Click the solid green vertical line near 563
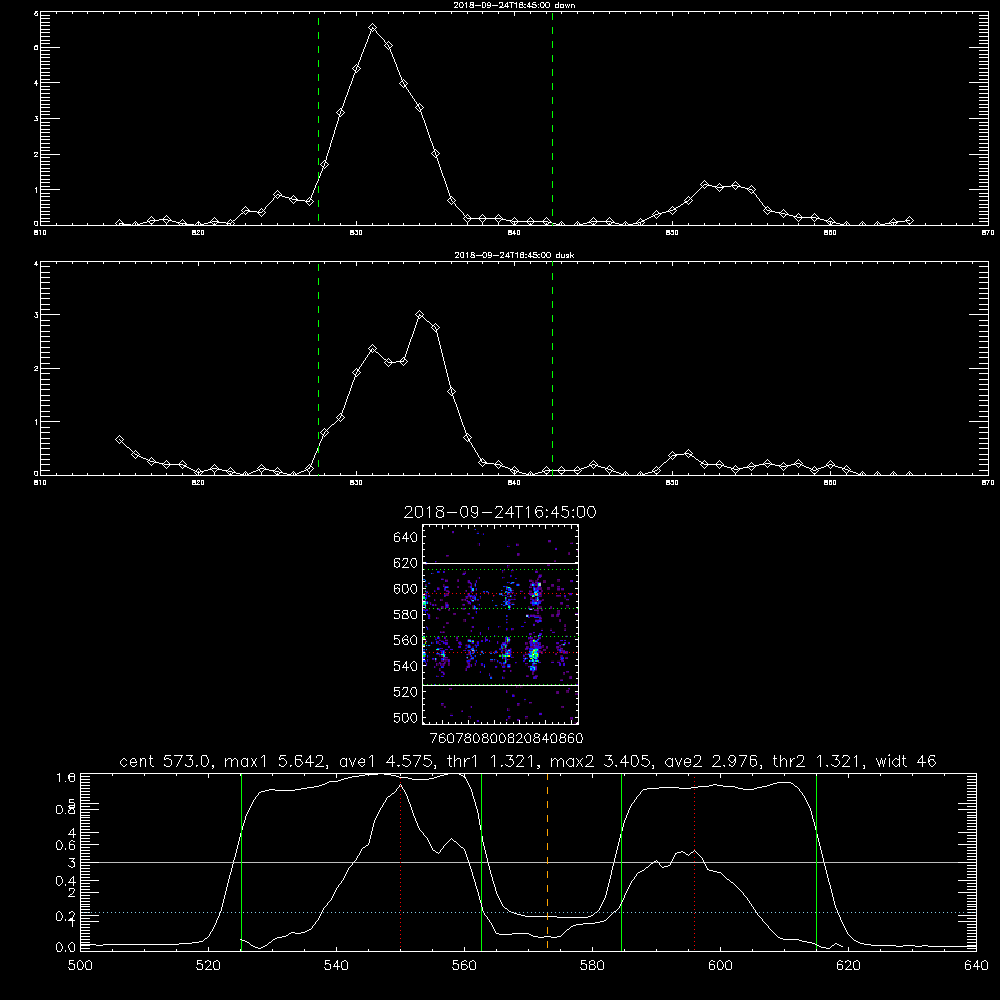Image resolution: width=1000 pixels, height=1000 pixels. (482, 861)
